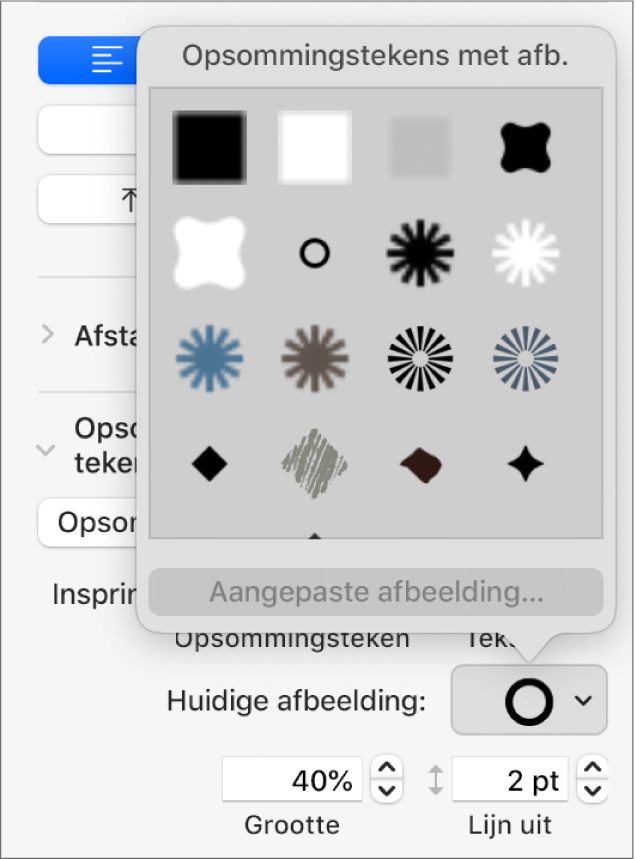Pick the small hollow circle bullet

(315, 253)
